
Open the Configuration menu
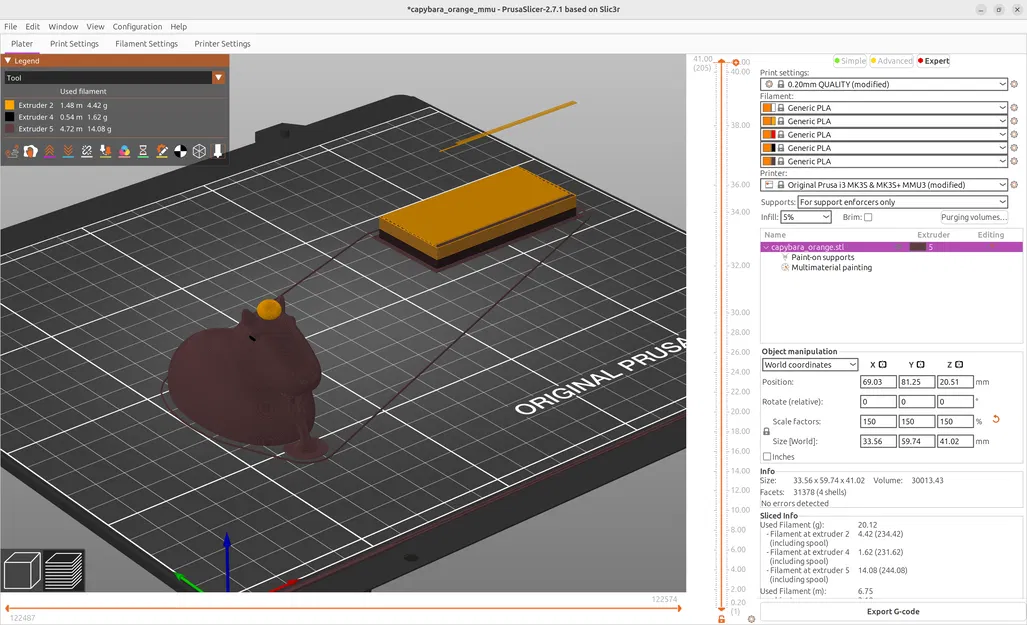137,27
